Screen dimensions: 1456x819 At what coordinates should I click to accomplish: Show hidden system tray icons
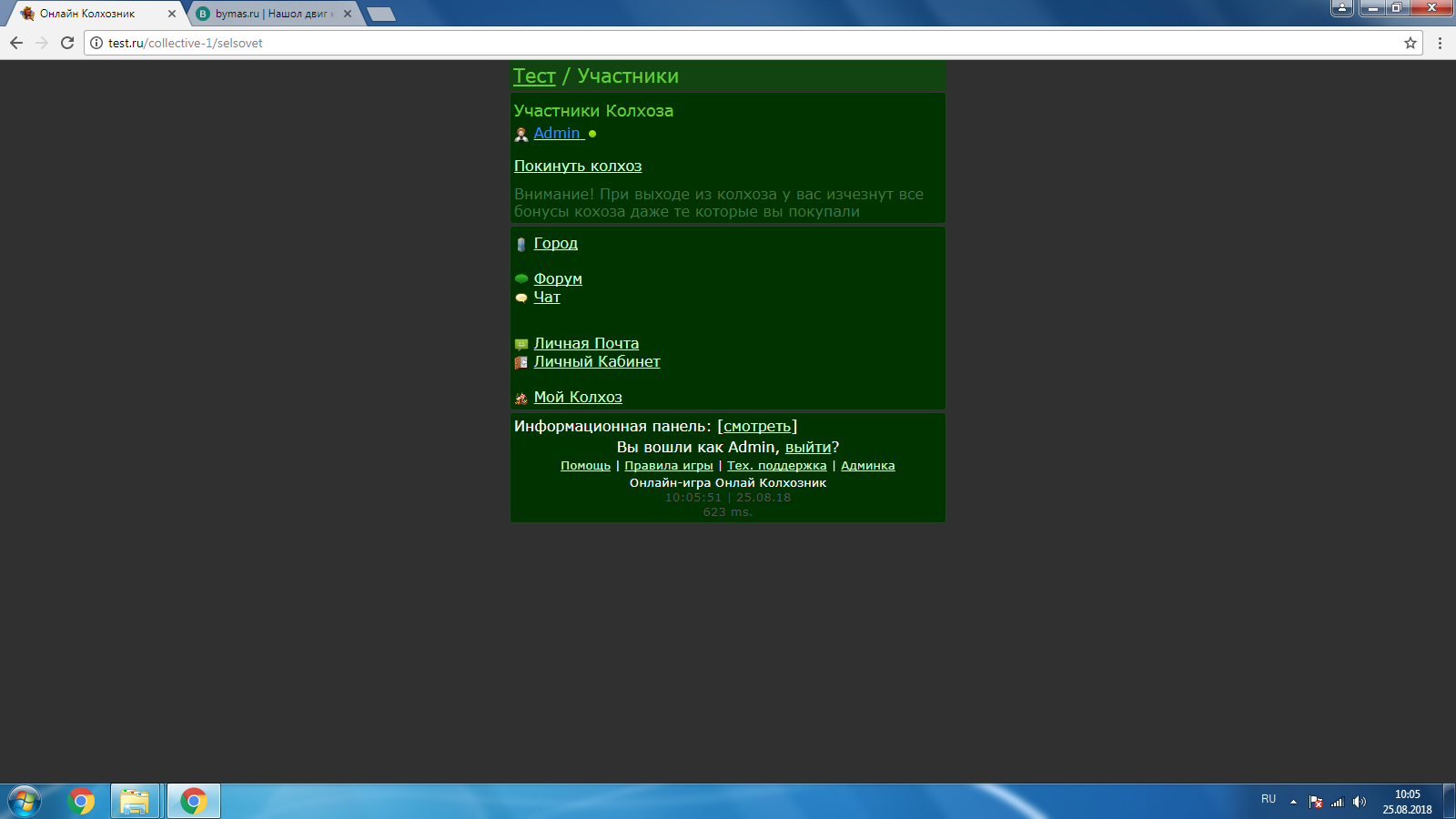pos(1293,802)
